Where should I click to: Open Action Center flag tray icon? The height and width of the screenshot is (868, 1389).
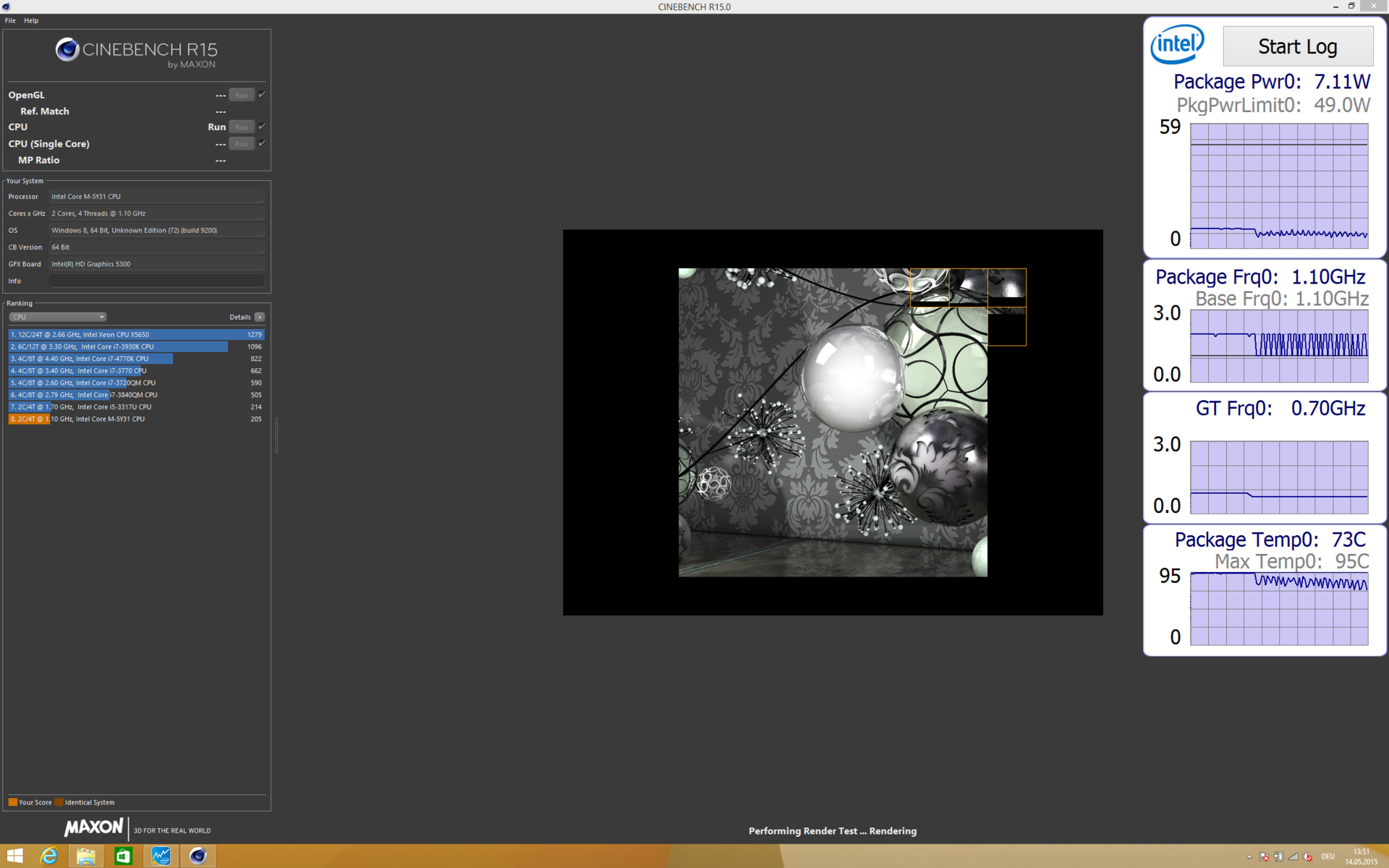click(x=1264, y=857)
